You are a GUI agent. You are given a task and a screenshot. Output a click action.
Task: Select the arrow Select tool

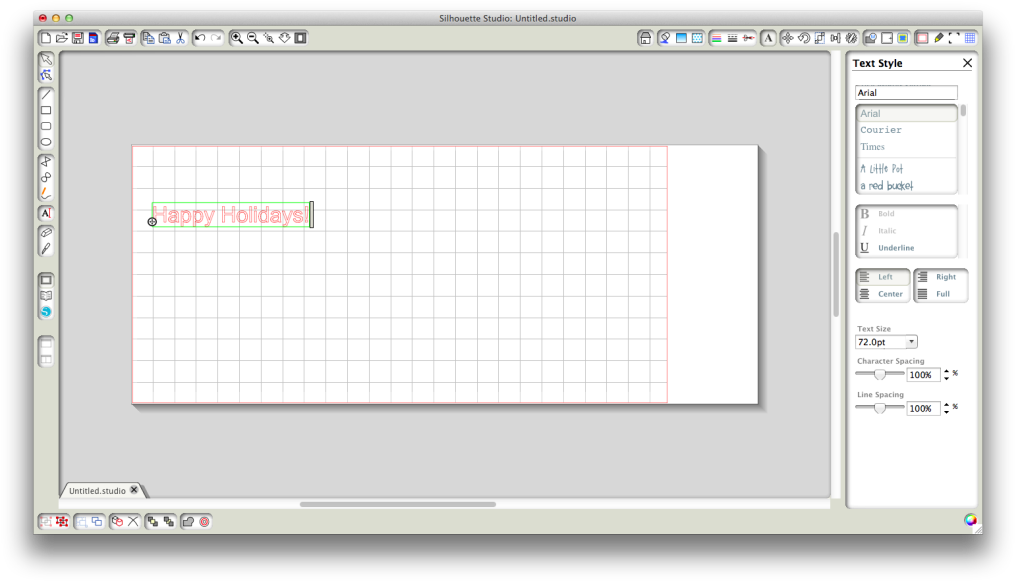[46, 60]
